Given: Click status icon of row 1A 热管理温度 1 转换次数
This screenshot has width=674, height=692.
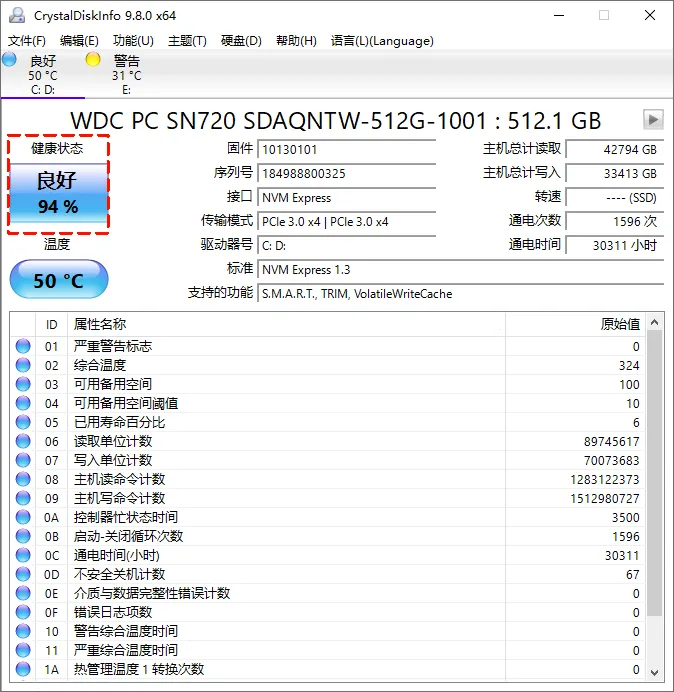Looking at the screenshot, I should [x=23, y=669].
